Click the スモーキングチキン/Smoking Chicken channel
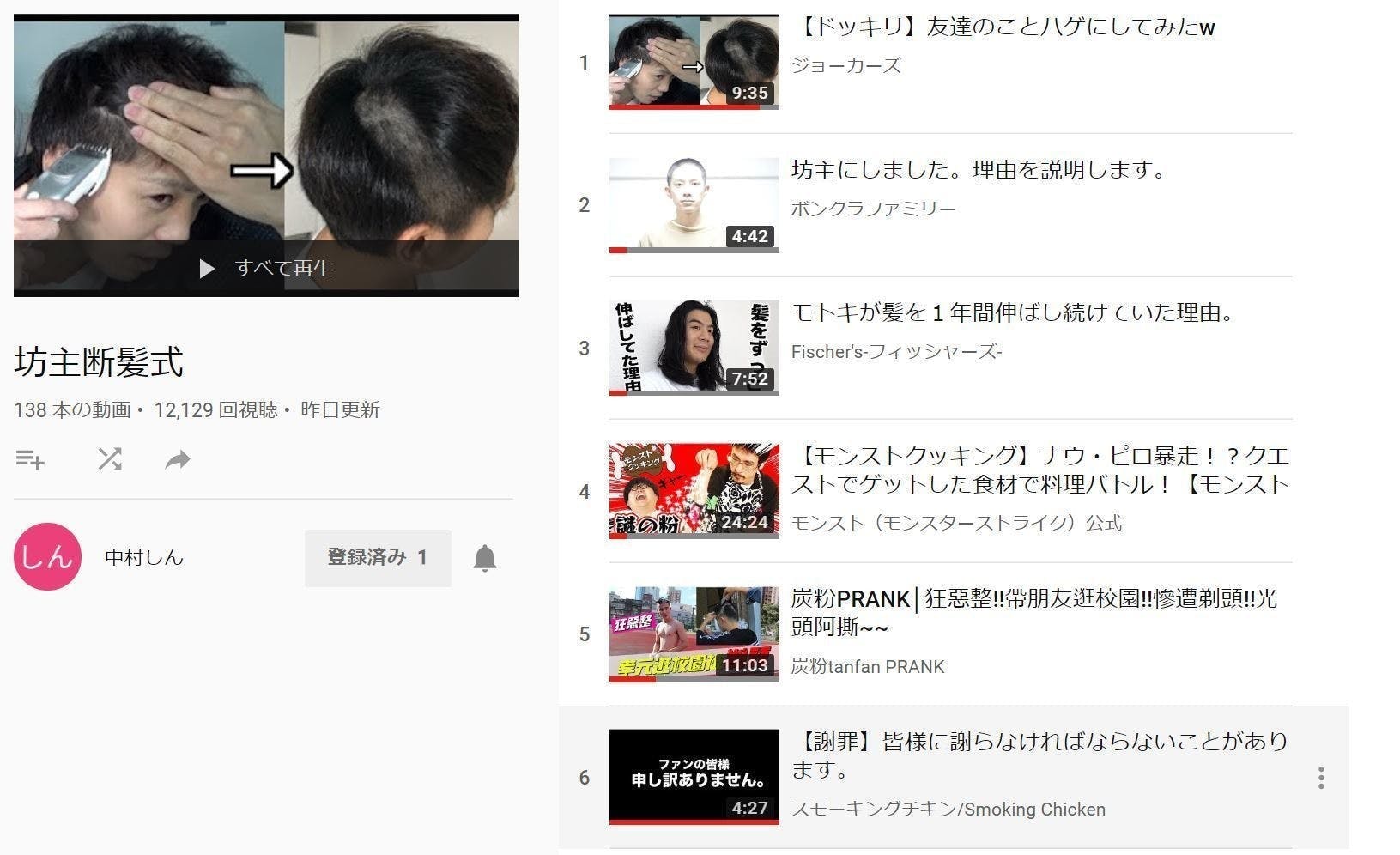 (x=948, y=809)
